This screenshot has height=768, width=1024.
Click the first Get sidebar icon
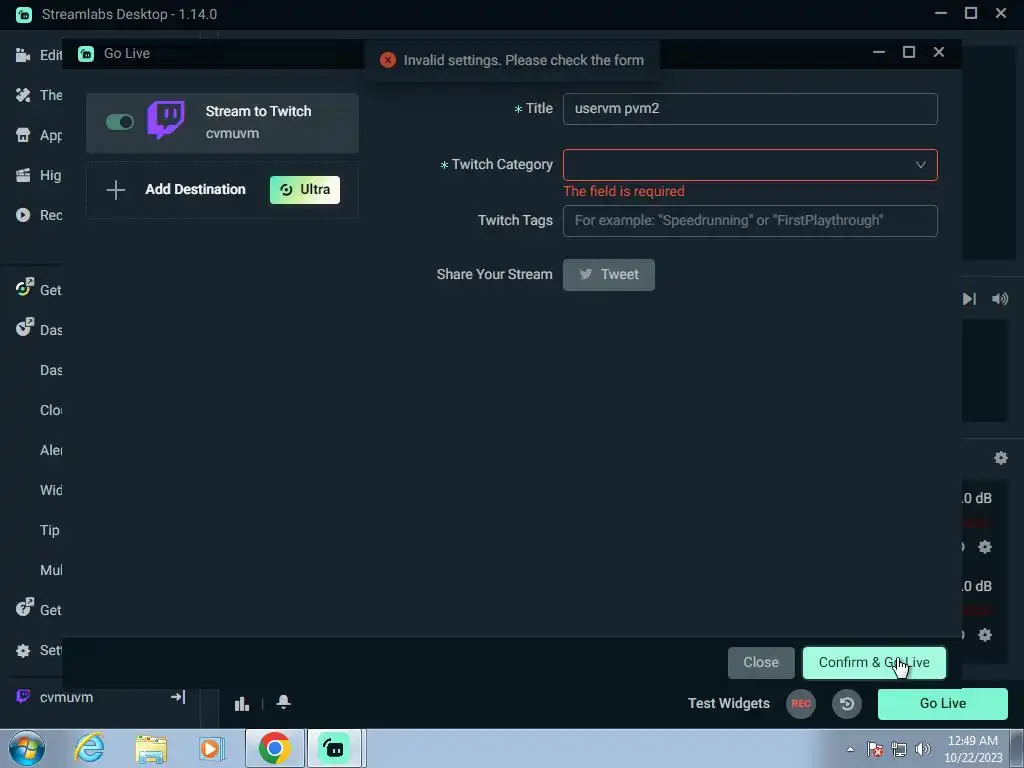(x=24, y=287)
